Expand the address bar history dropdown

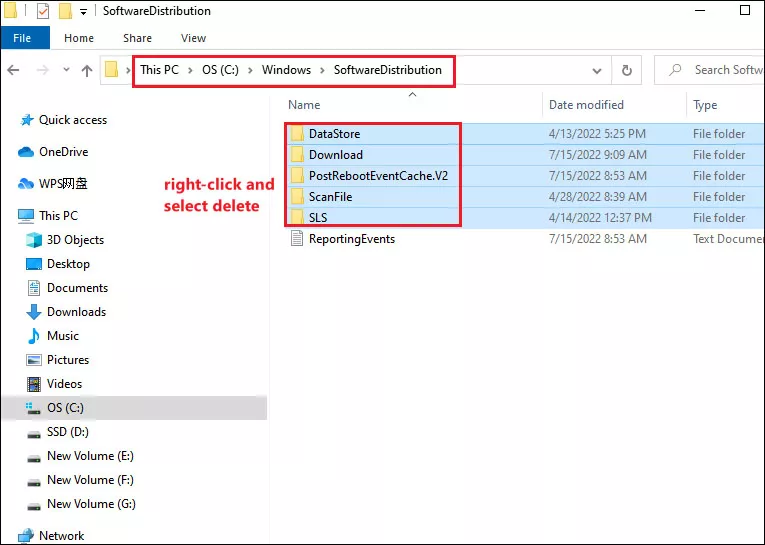point(596,71)
